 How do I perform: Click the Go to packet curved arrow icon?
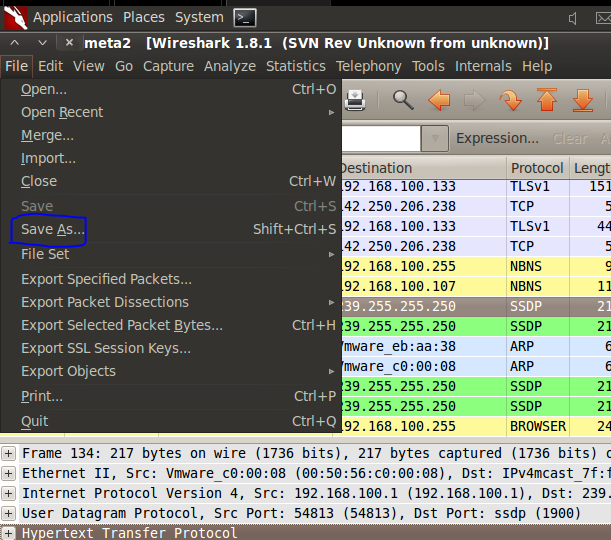click(x=510, y=100)
